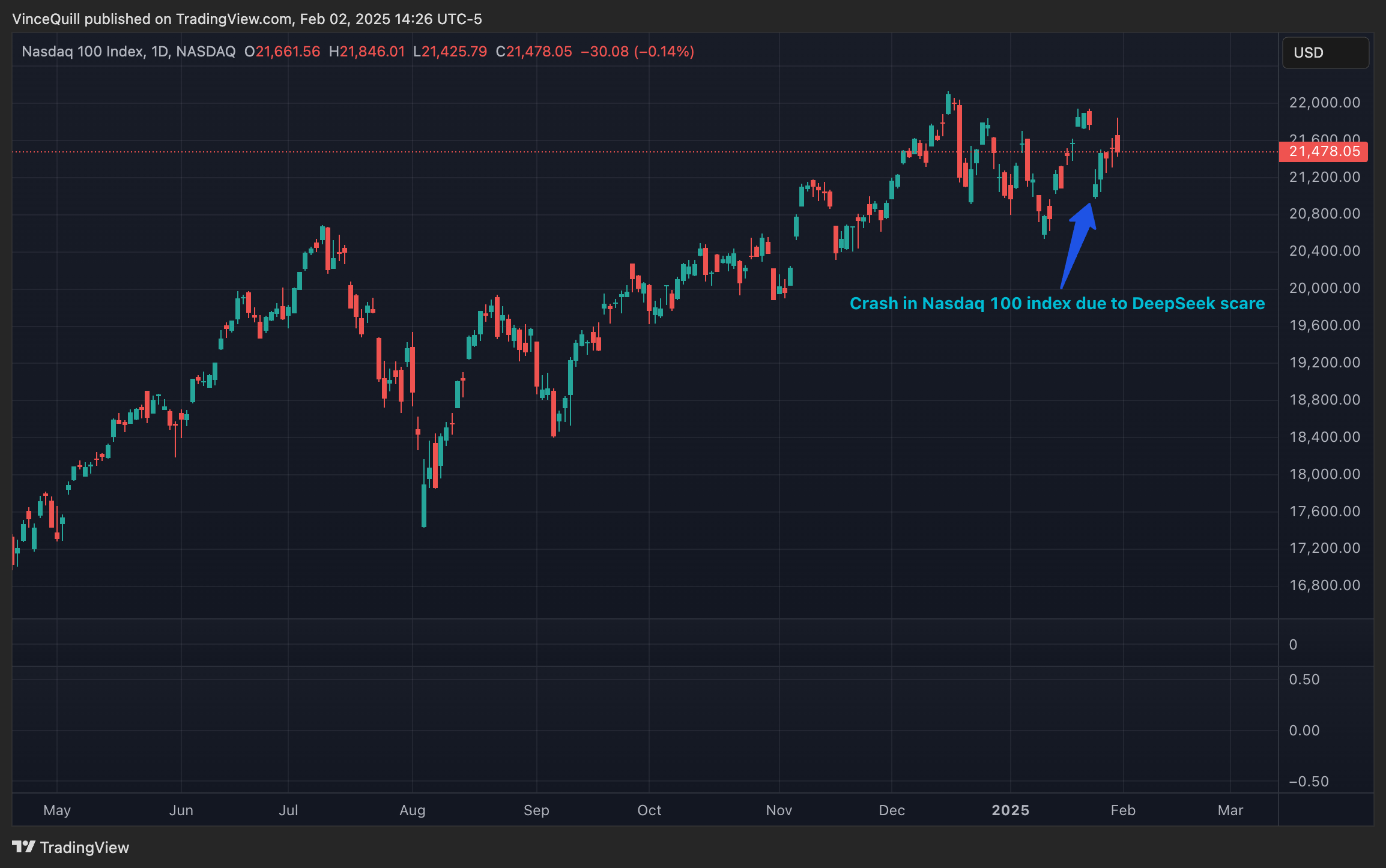Click the 0.50 indicator scale label

(1304, 680)
